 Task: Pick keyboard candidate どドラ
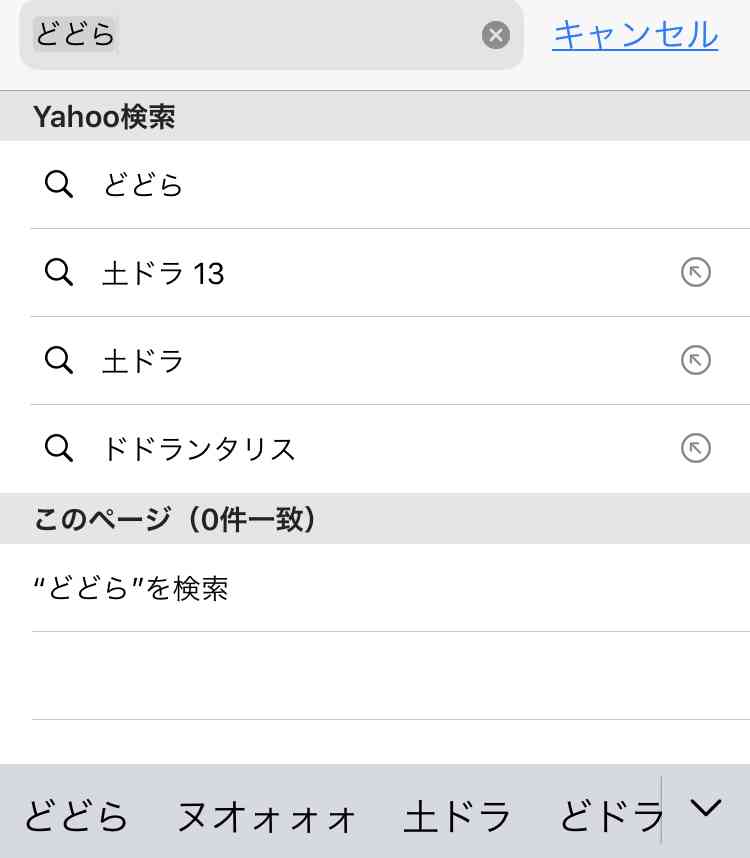(611, 816)
